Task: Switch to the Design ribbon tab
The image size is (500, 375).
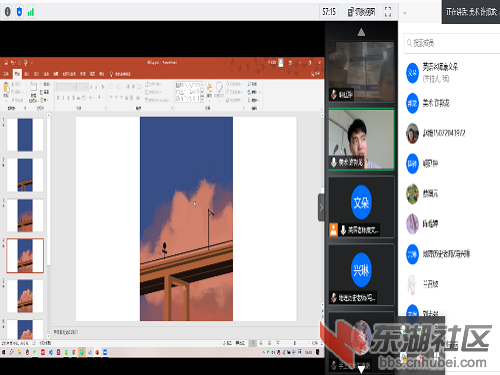Action: (36, 74)
